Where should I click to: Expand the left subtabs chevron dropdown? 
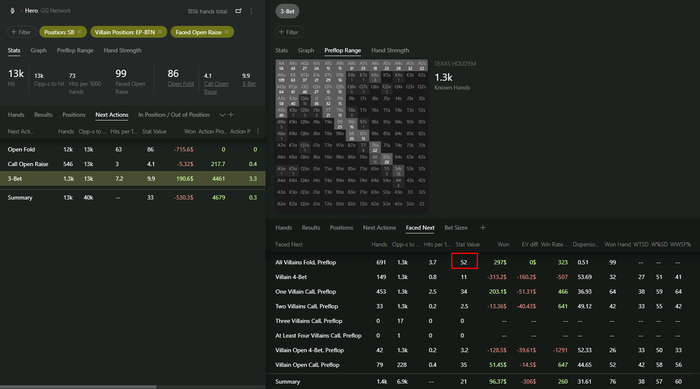(x=222, y=115)
